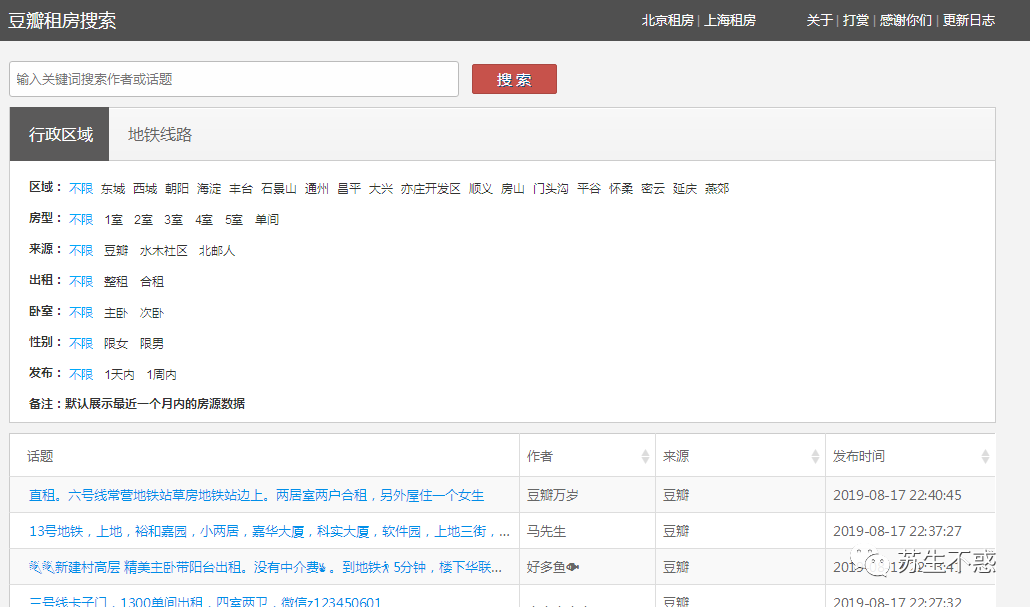Screen dimensions: 1030x607
Task: Choose 4室 room type
Action: 204,219
